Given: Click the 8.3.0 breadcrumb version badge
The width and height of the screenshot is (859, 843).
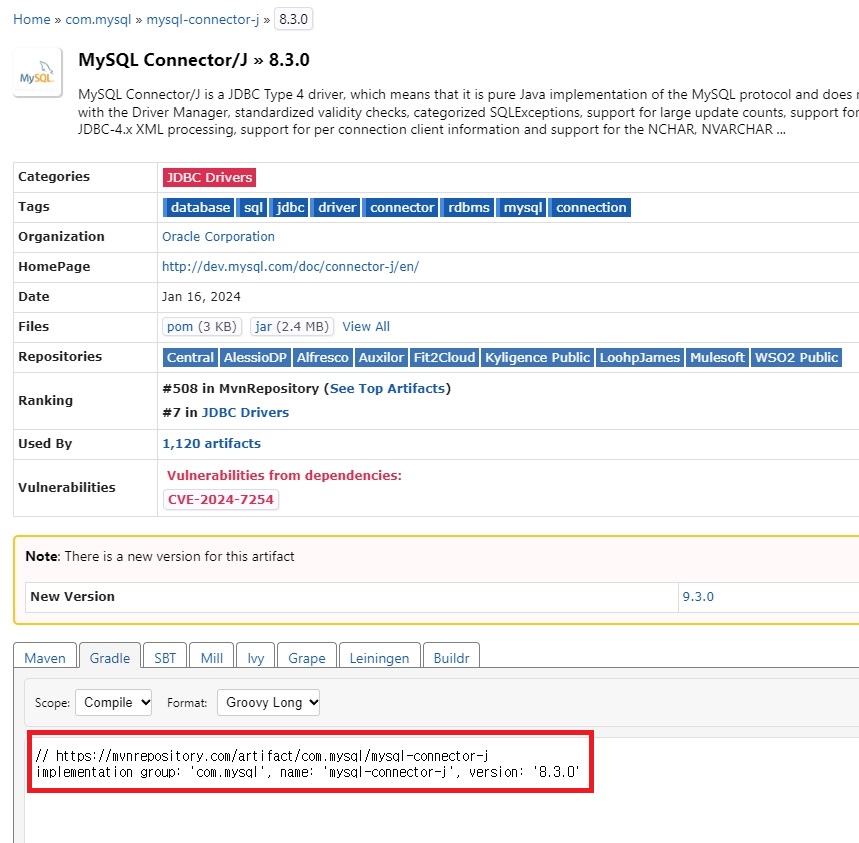Looking at the screenshot, I should [x=293, y=20].
